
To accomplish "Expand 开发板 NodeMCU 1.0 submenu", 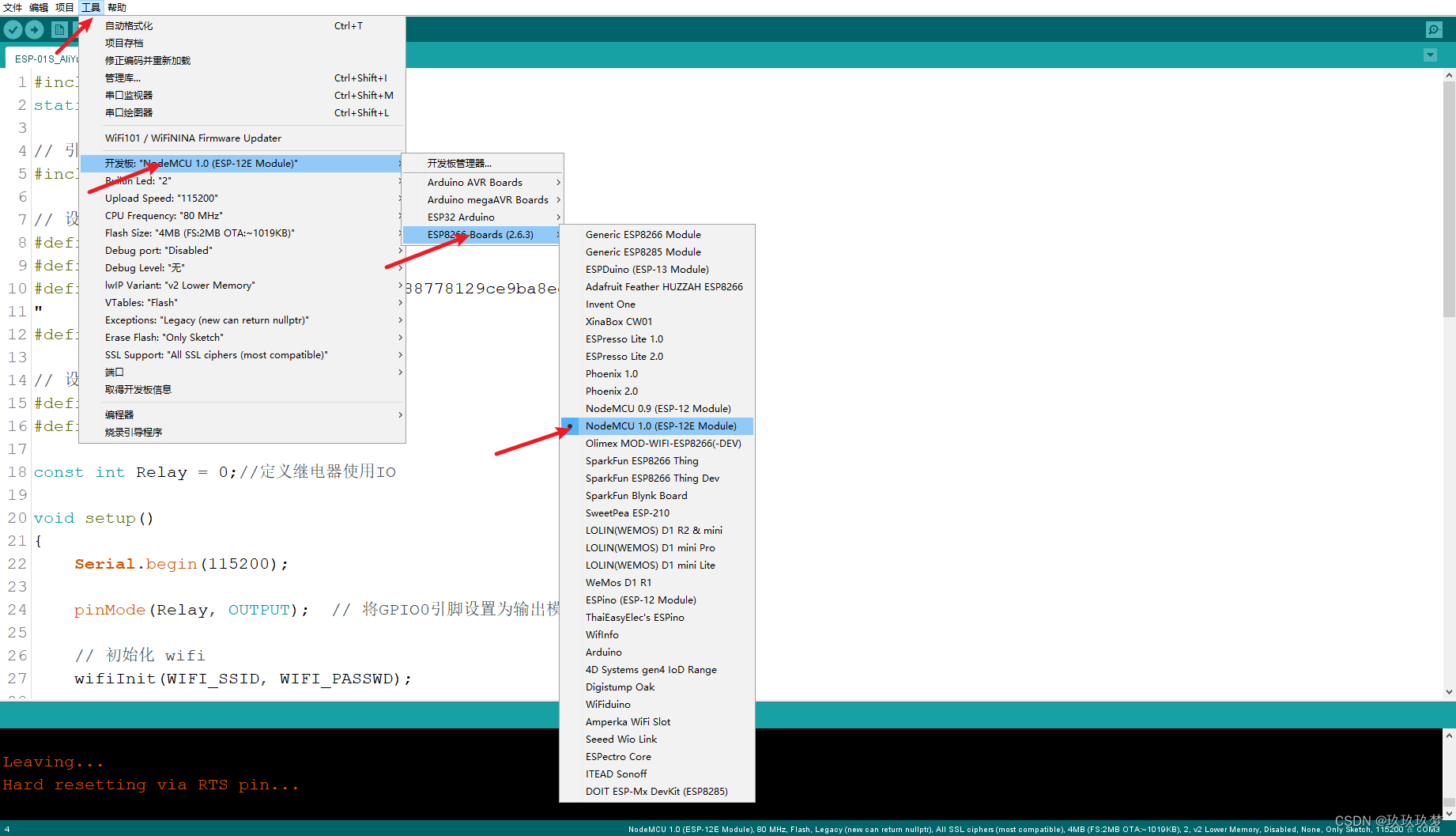I will 242,164.
